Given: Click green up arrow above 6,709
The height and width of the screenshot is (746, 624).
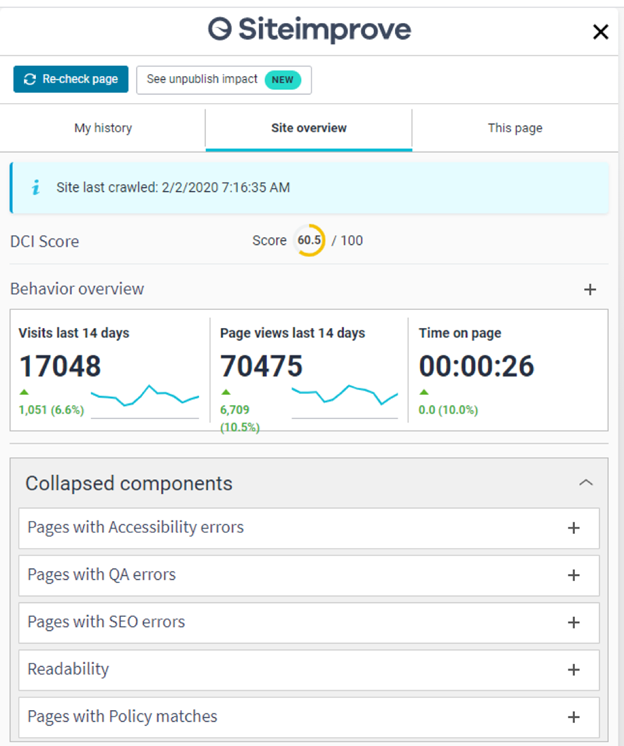Looking at the screenshot, I should coord(226,392).
